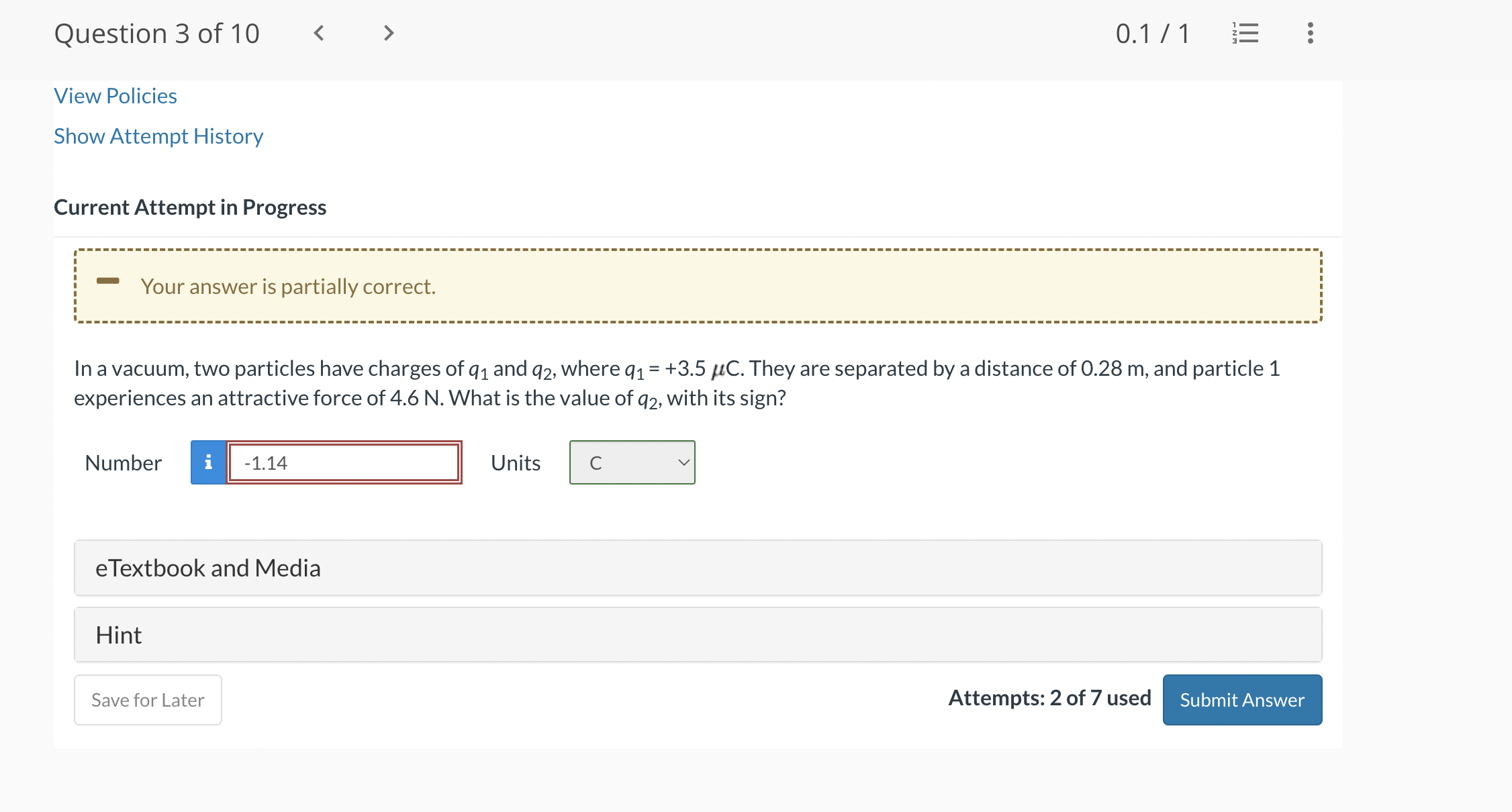Open the Units dropdown showing C
The image size is (1512, 812).
pyautogui.click(x=631, y=462)
